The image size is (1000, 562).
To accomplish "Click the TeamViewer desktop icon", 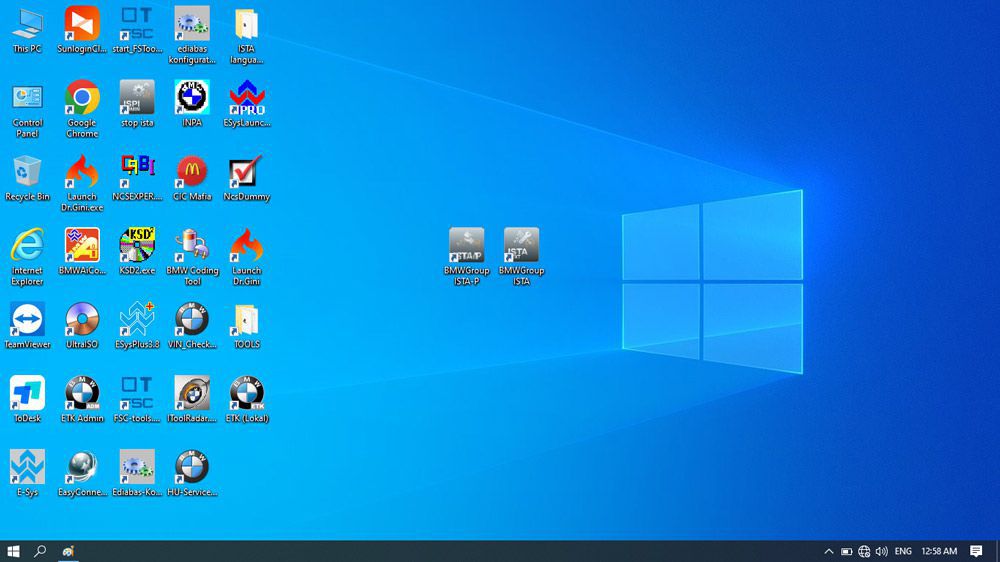I will coord(27,326).
